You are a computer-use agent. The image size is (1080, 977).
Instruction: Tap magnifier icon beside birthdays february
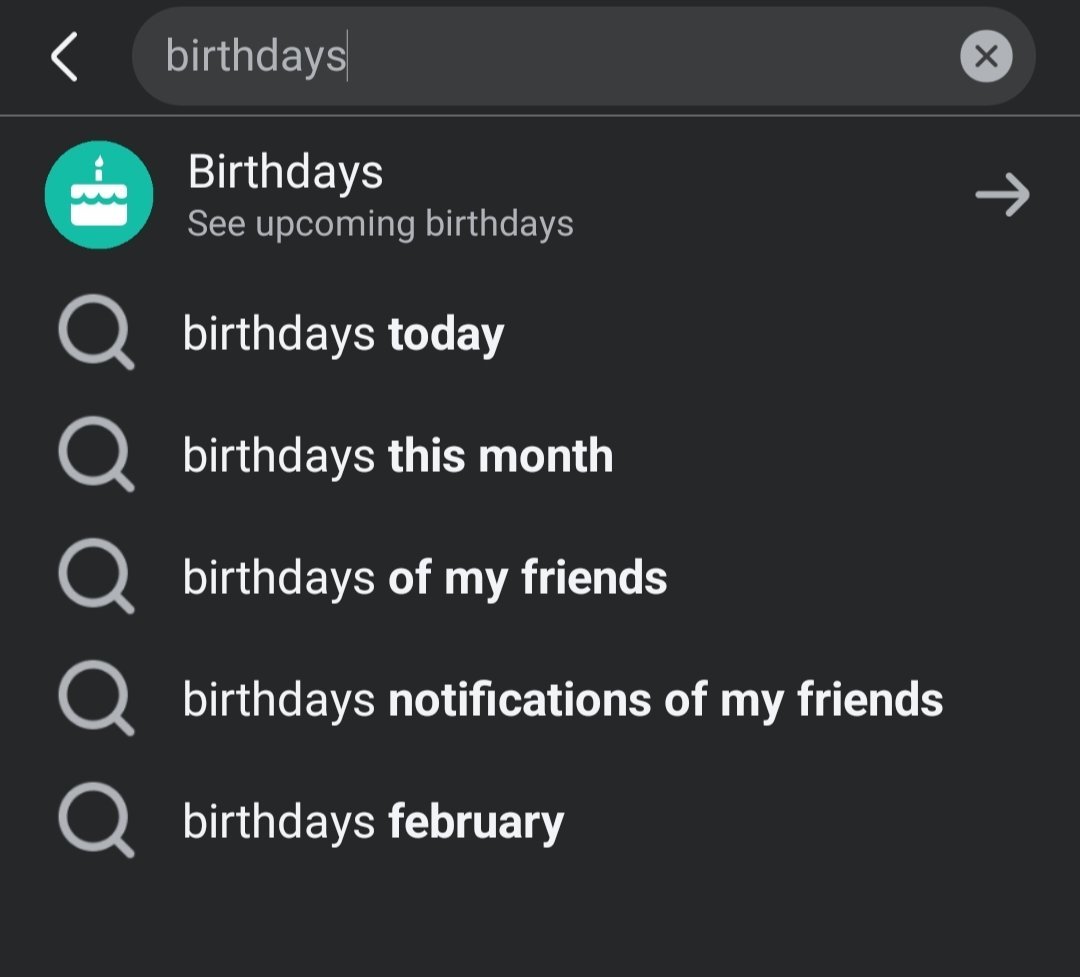point(95,823)
